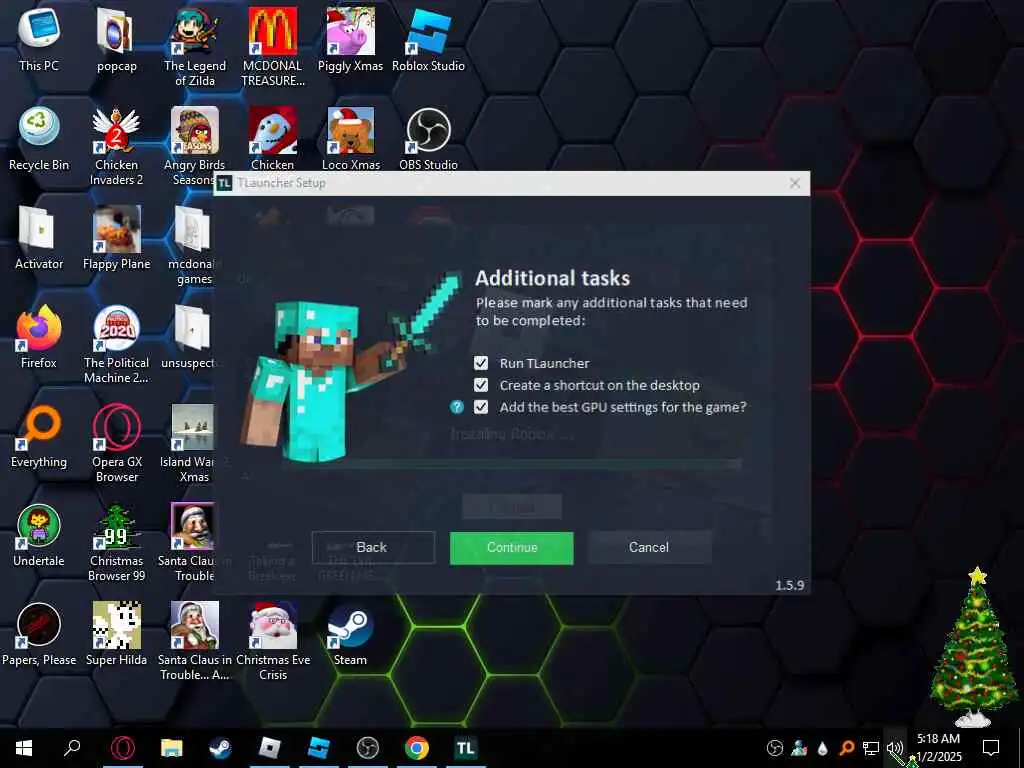Open Google Chrome from the taskbar
Image resolution: width=1024 pixels, height=768 pixels.
point(417,748)
